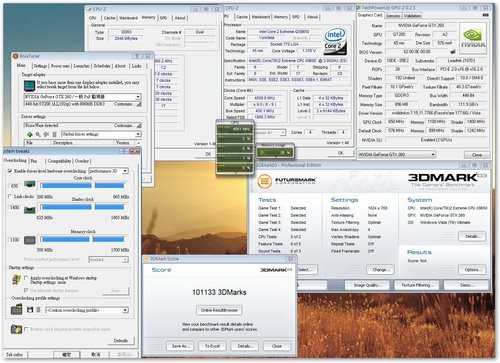Click the BIOS save chip icon in GPU-Z

452,52
